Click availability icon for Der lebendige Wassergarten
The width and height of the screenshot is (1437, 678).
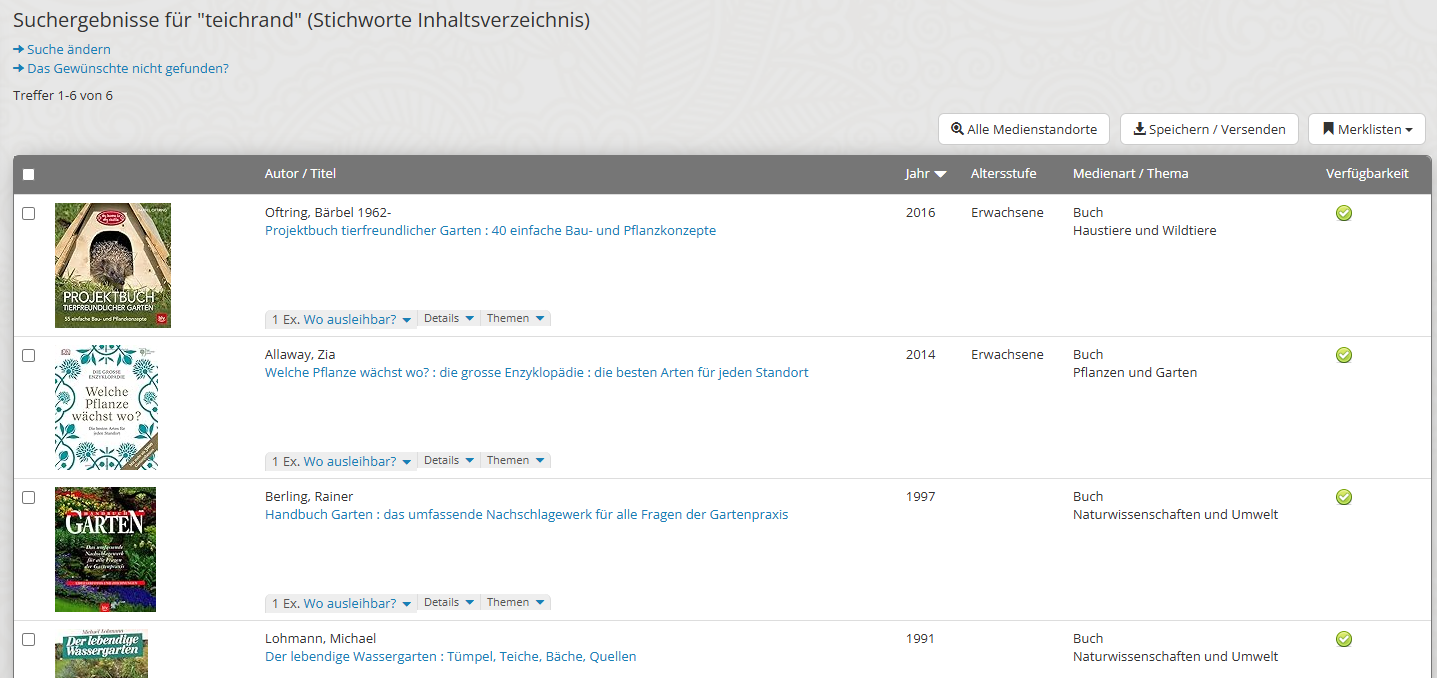[1343, 639]
